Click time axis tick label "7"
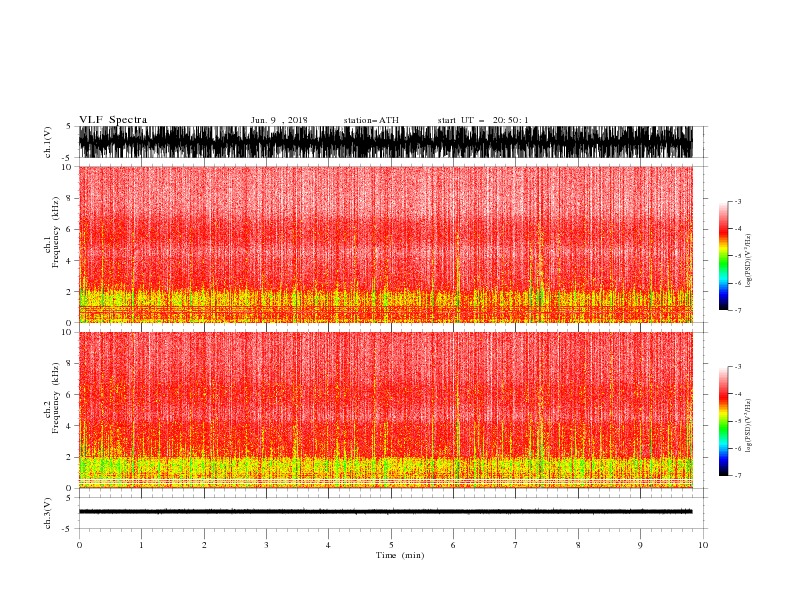The height and width of the screenshot is (612, 792). coord(516,545)
